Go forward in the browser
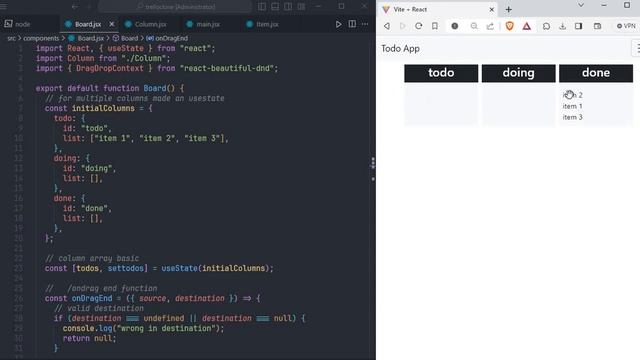Viewport: 640px width, 360px height. 402,26
